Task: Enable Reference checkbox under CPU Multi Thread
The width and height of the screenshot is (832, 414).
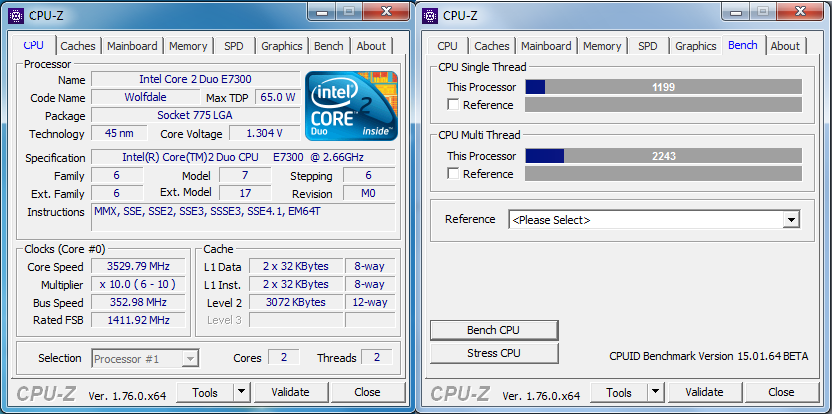Action: 453,174
